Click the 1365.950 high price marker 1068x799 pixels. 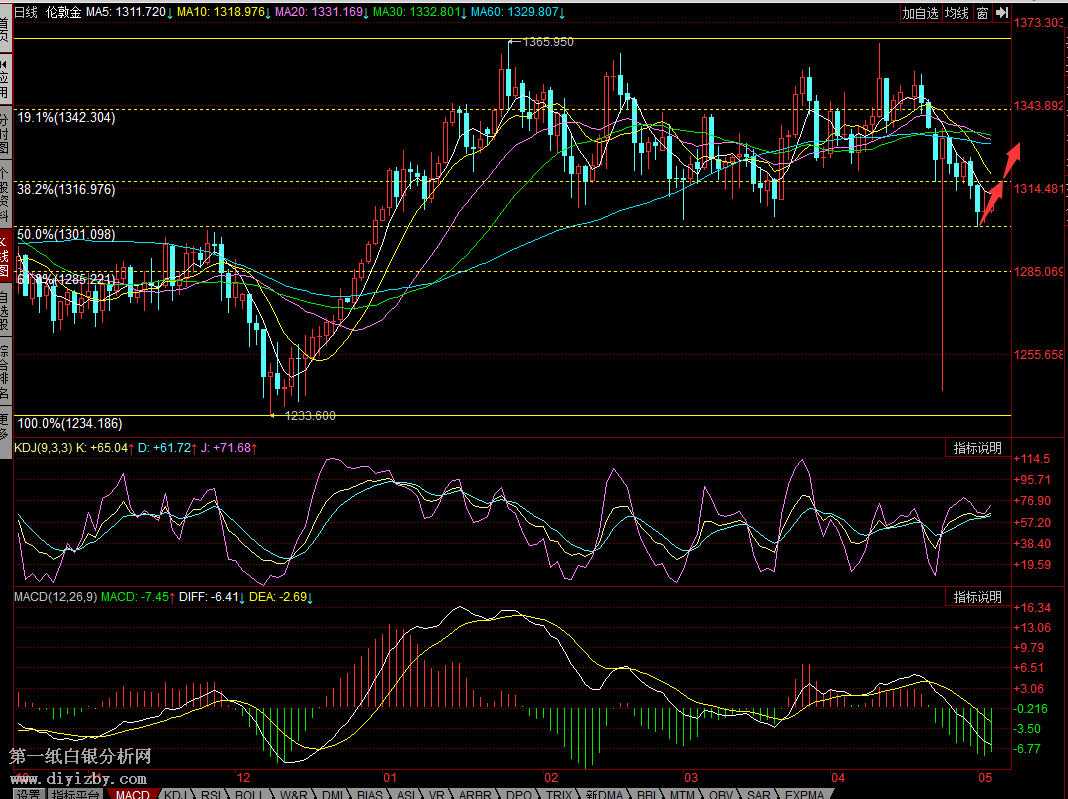point(548,42)
